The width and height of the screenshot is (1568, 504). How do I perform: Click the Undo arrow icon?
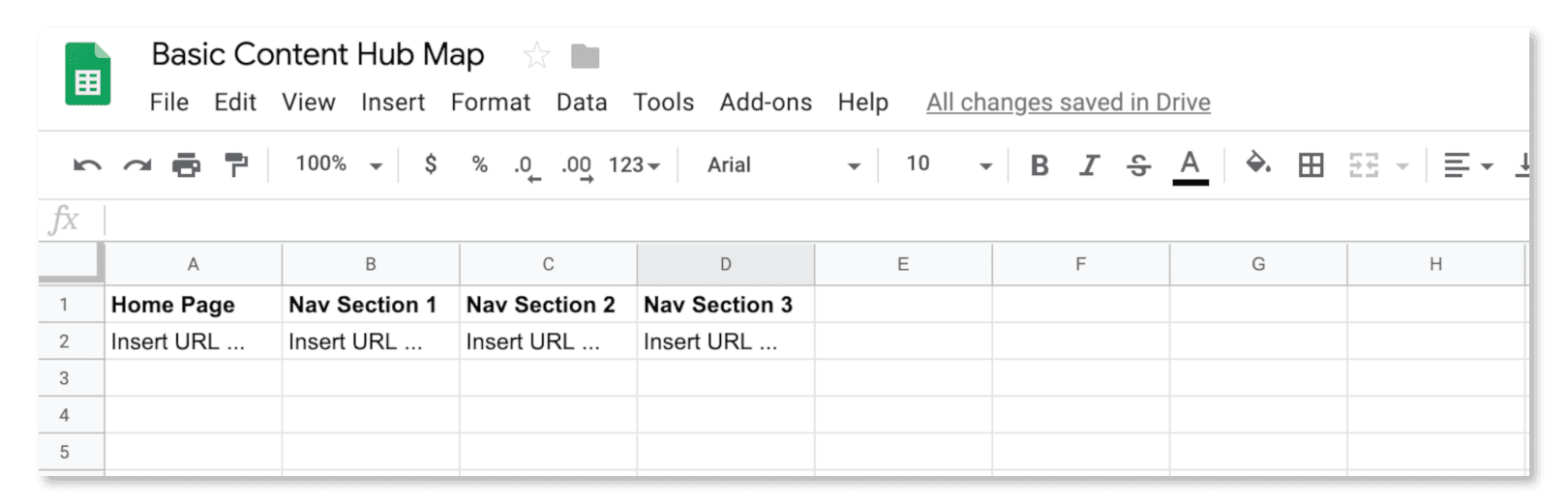[87, 165]
